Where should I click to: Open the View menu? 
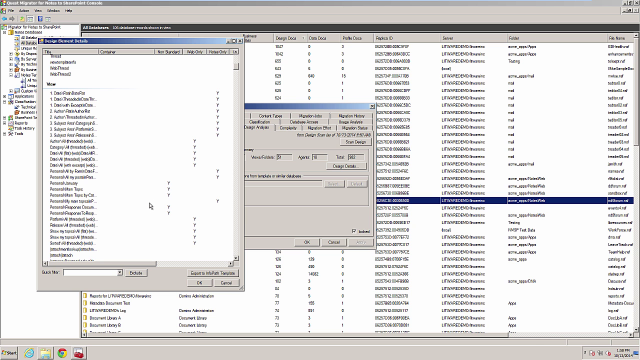pos(38,11)
